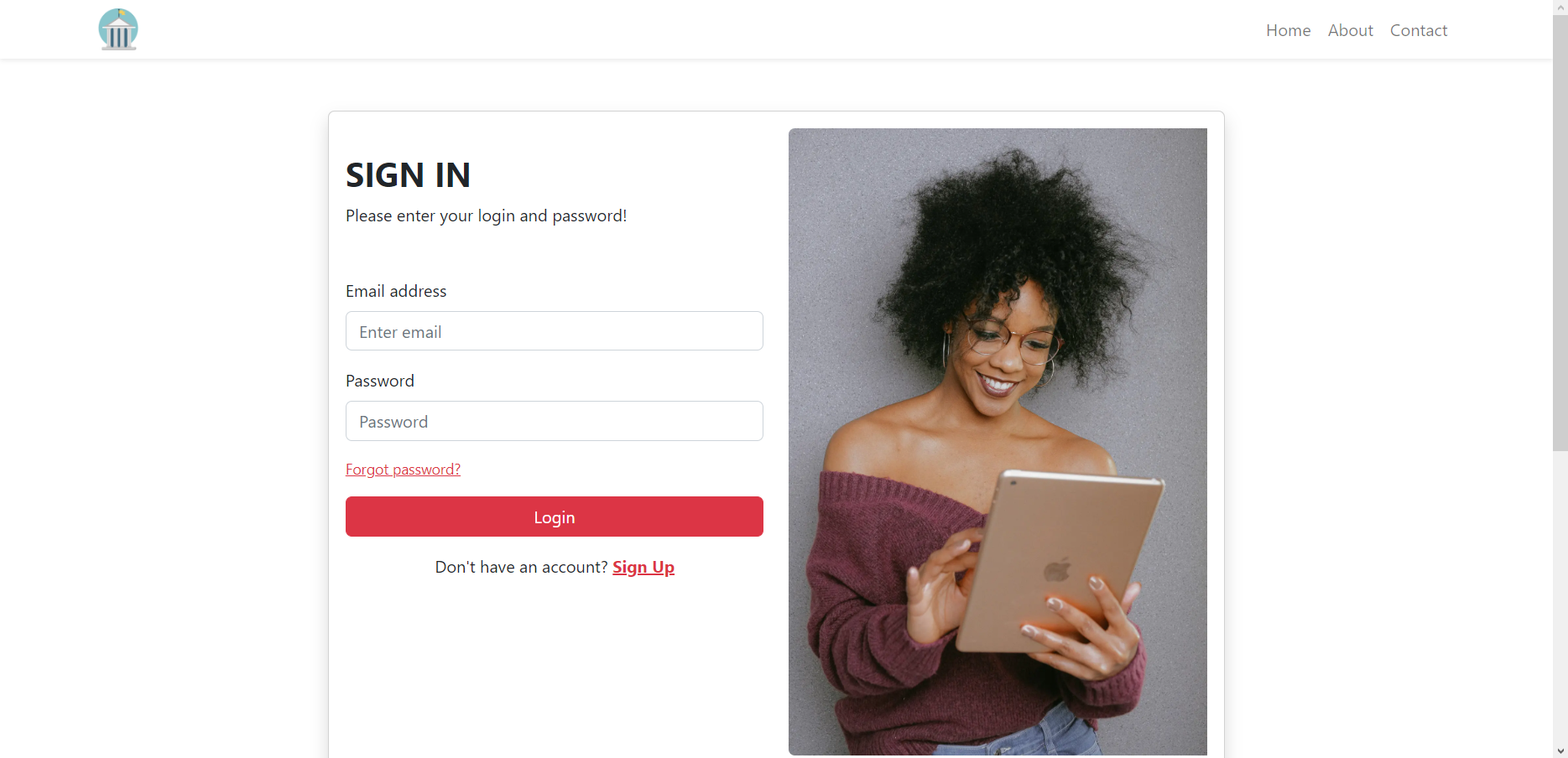Click the SIGN IN heading
1568x758 pixels.
click(408, 175)
